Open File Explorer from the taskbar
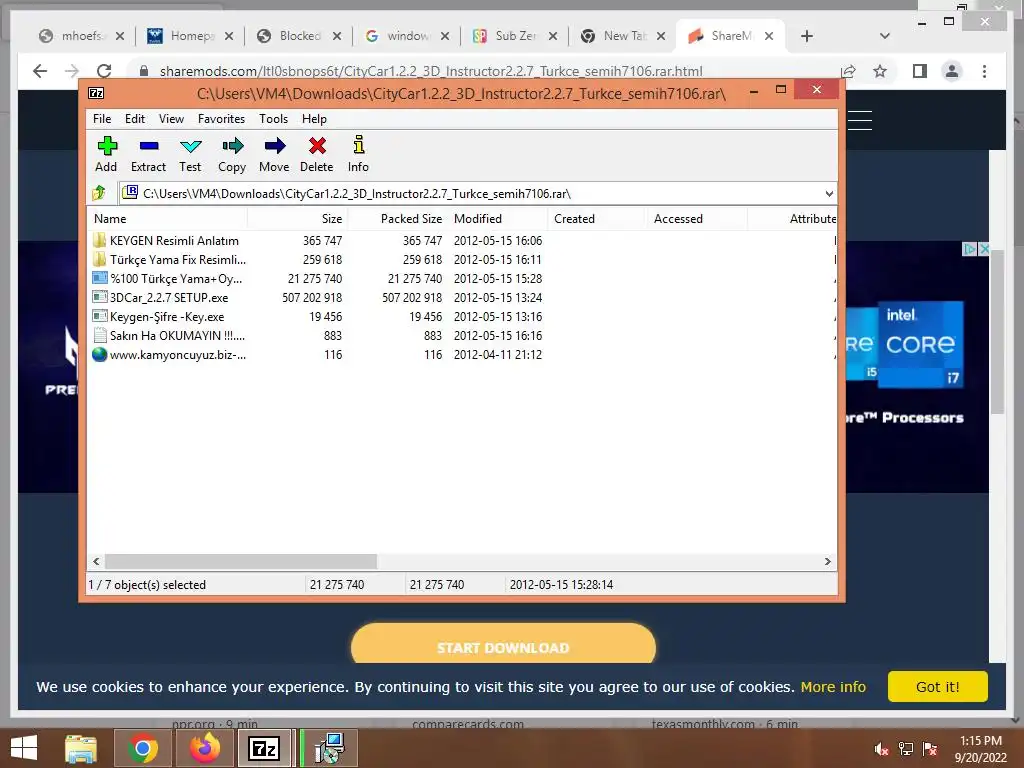The image size is (1024, 768). tap(80, 748)
